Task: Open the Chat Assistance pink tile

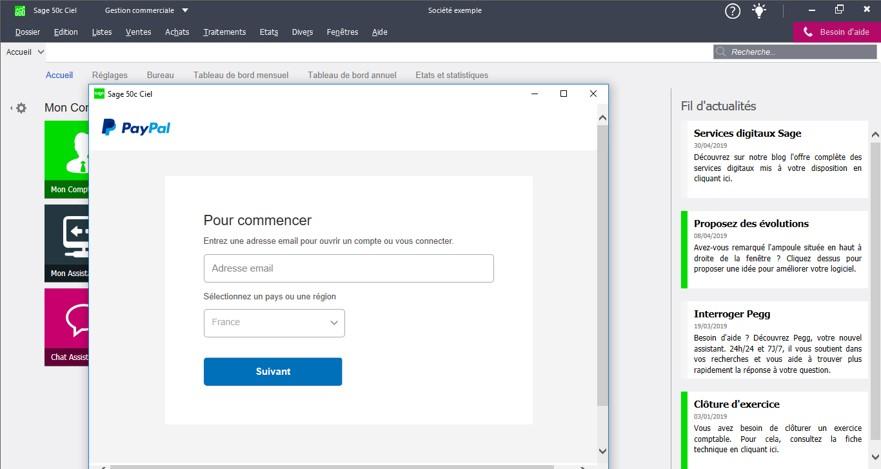Action: coord(66,327)
